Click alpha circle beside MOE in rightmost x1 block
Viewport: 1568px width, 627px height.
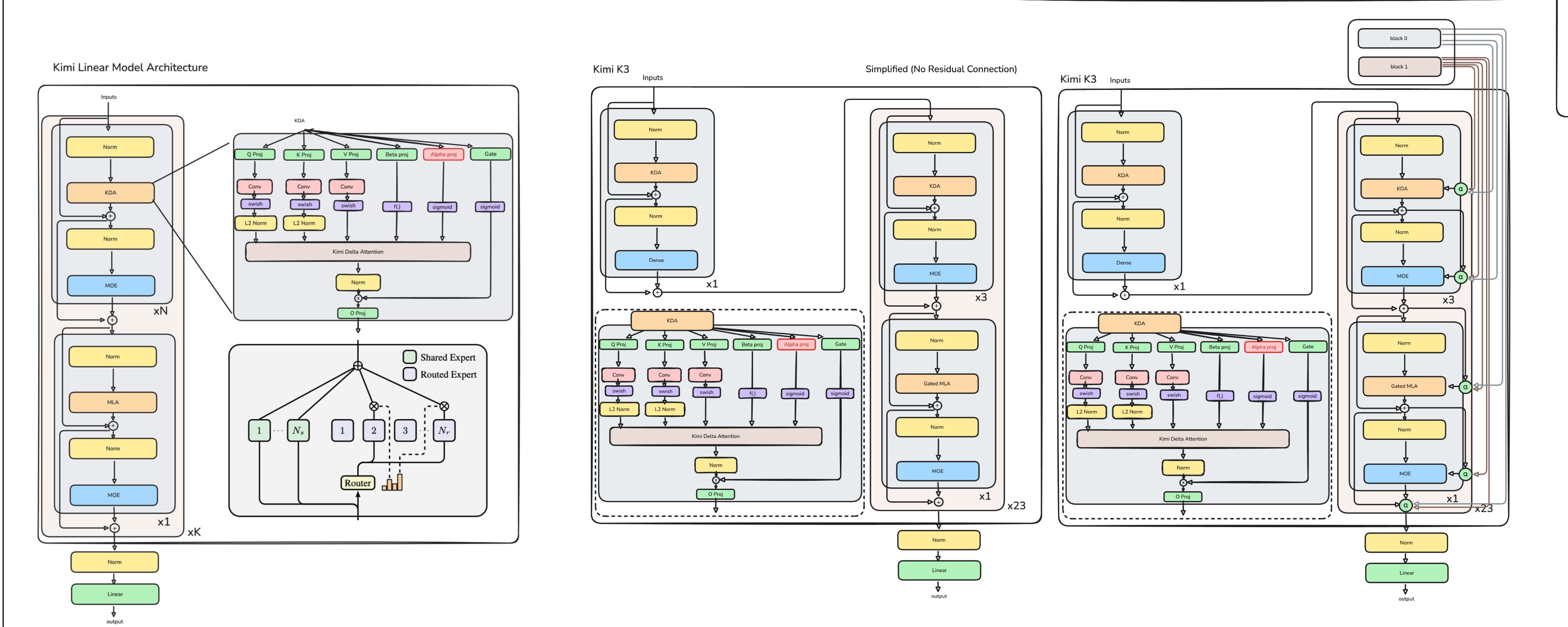tap(1465, 474)
